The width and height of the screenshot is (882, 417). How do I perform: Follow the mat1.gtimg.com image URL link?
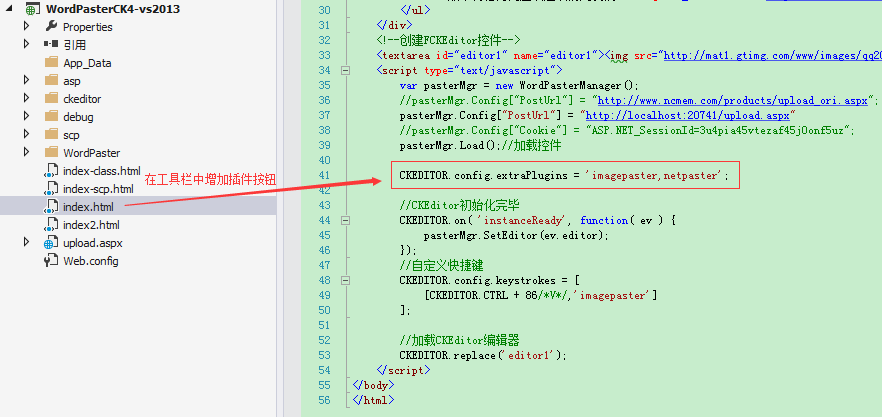click(772, 55)
